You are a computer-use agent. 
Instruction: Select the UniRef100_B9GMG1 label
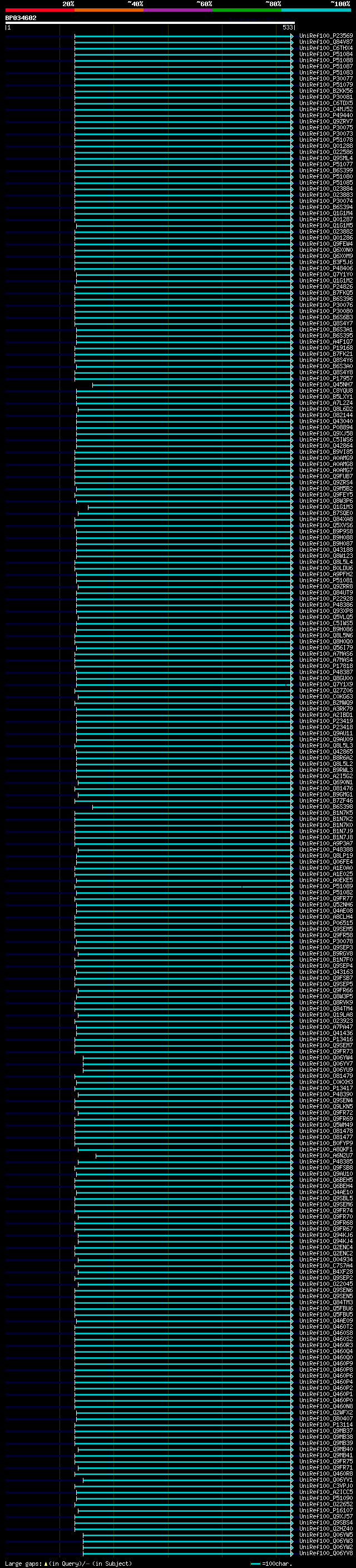(x=326, y=795)
